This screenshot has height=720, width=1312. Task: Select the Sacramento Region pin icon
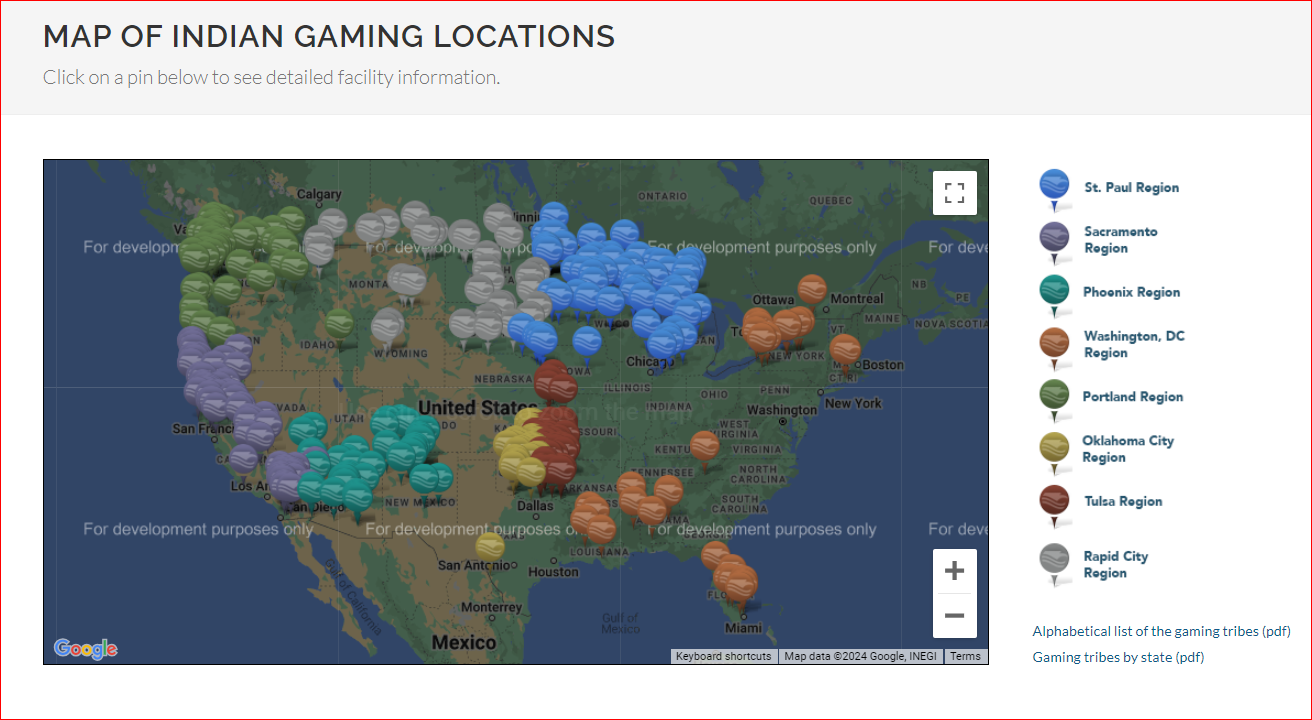(1053, 240)
